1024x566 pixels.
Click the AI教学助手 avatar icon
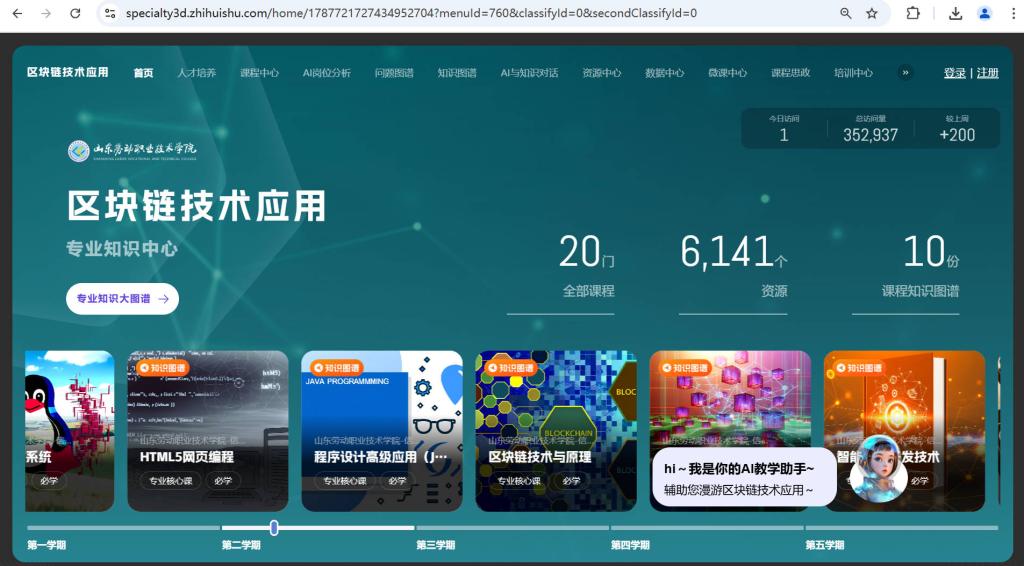tap(879, 468)
